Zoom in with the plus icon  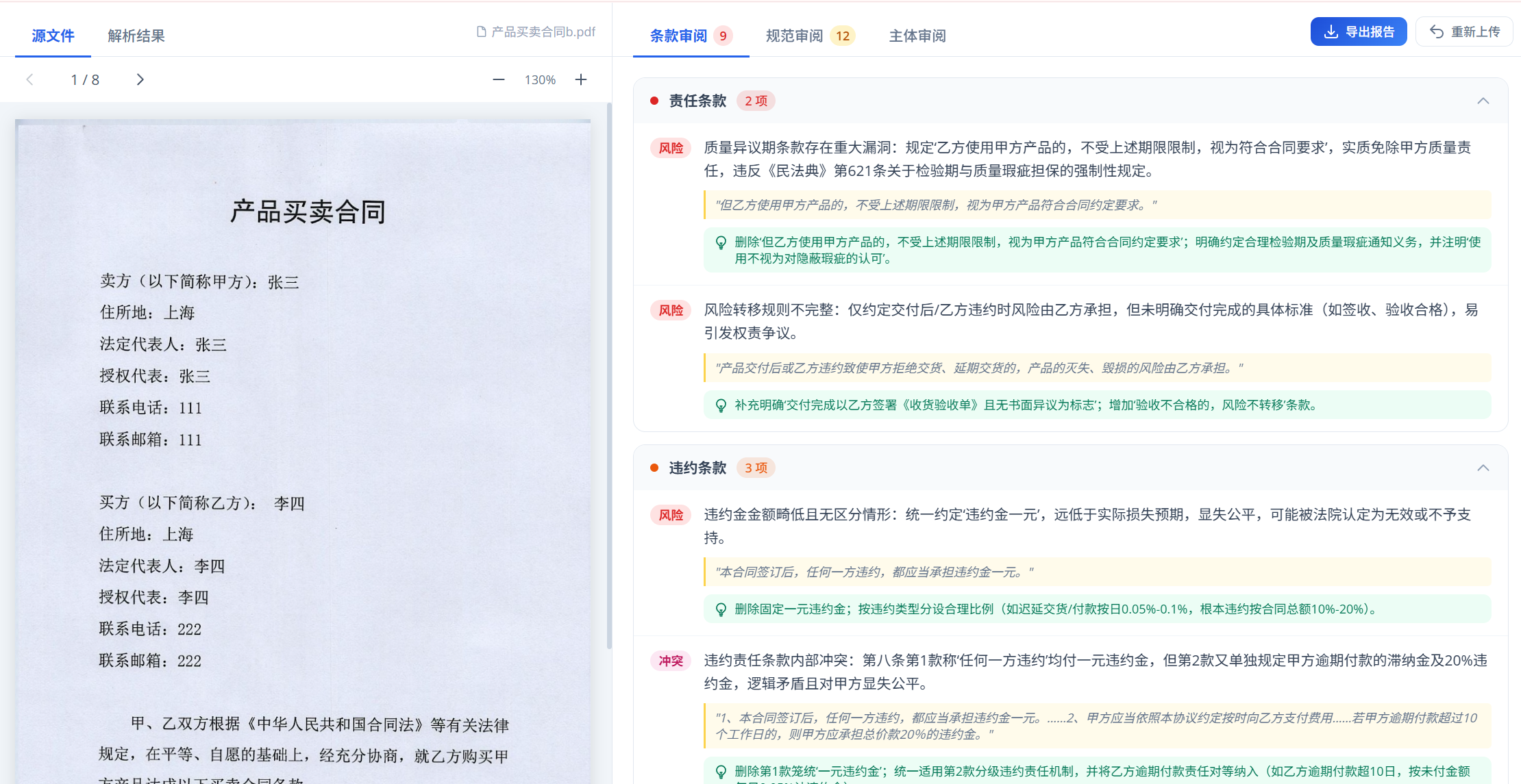click(581, 79)
